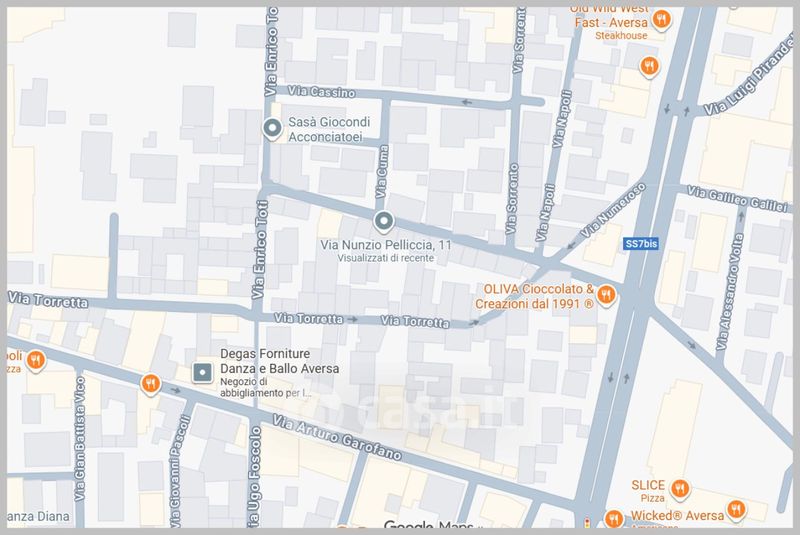Open the Degas Forniture Danza e Ballo Aversa label

pos(280,361)
